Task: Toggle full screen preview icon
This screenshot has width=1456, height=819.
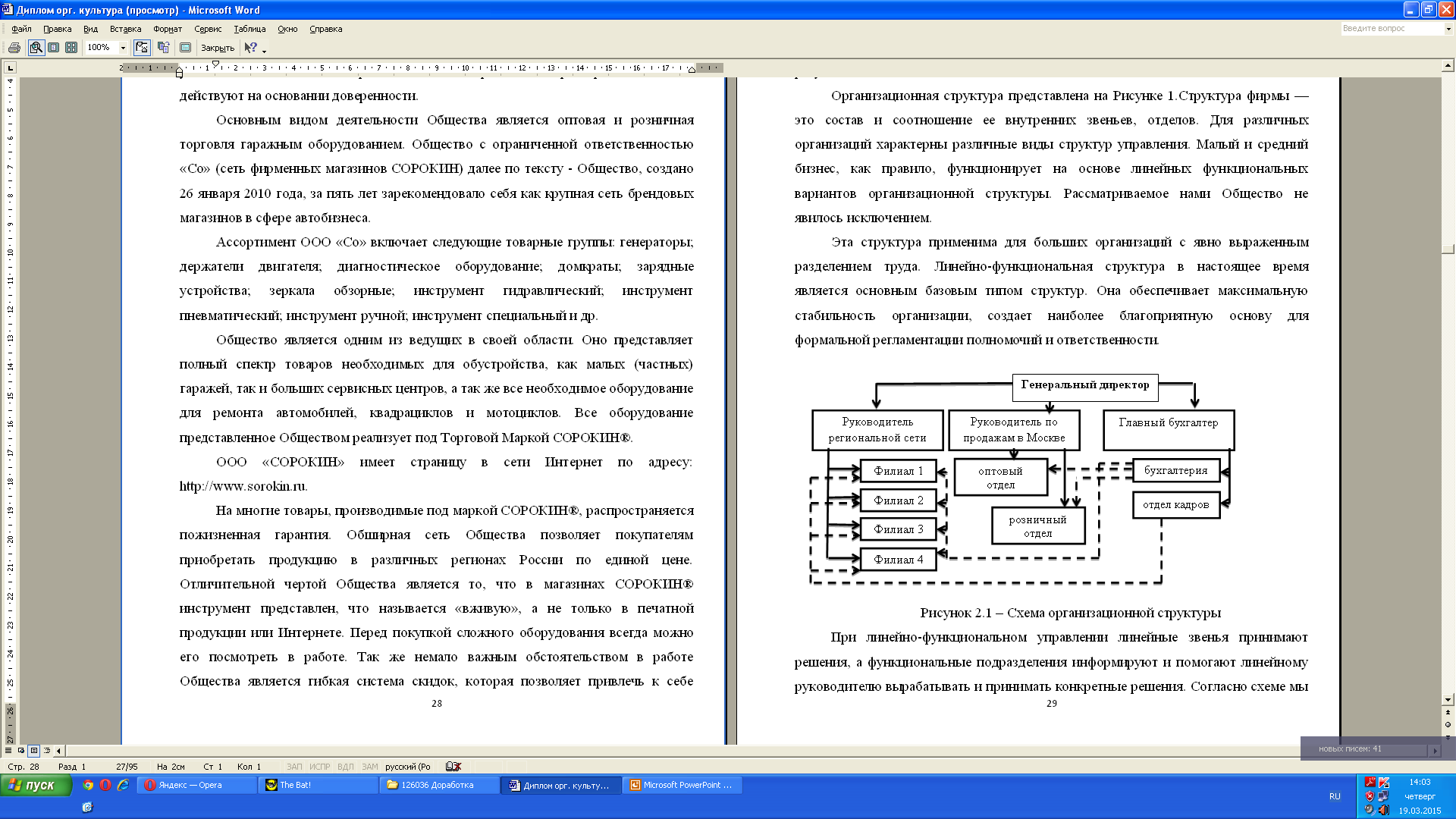Action: [185, 48]
